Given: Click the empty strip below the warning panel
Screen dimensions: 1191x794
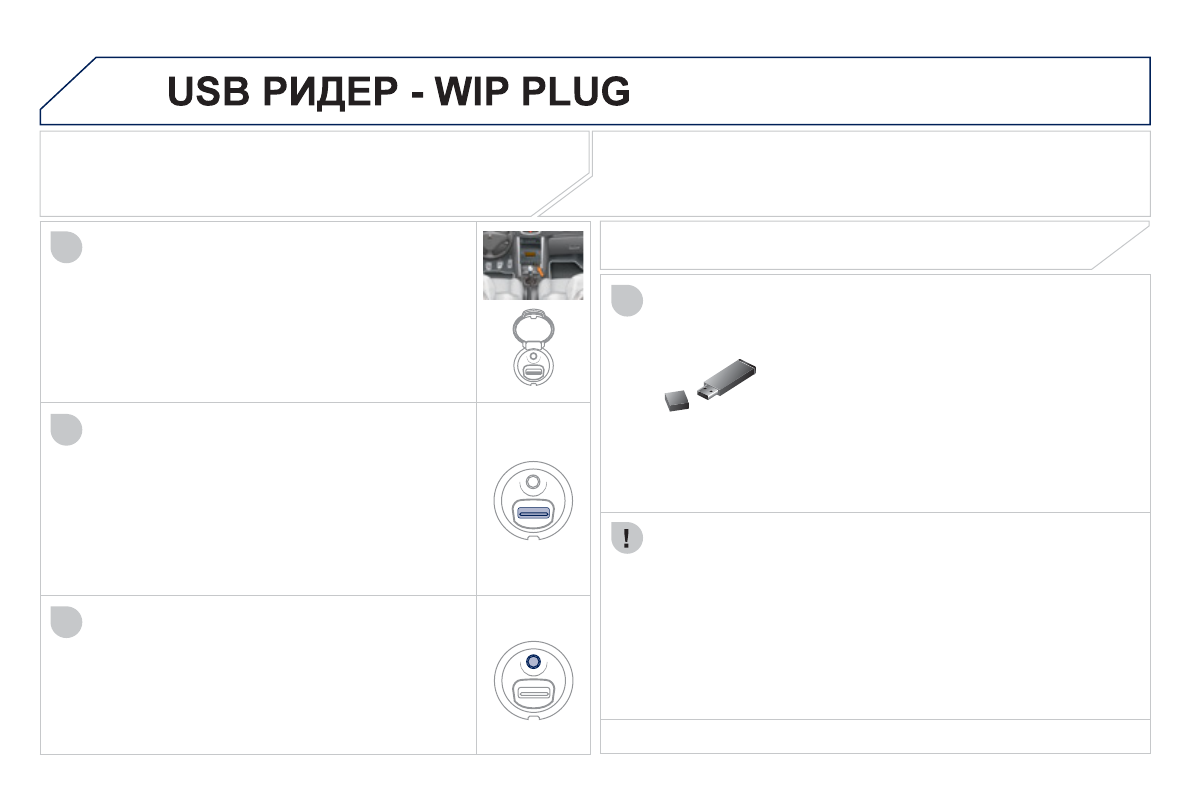Looking at the screenshot, I should pos(875,736).
